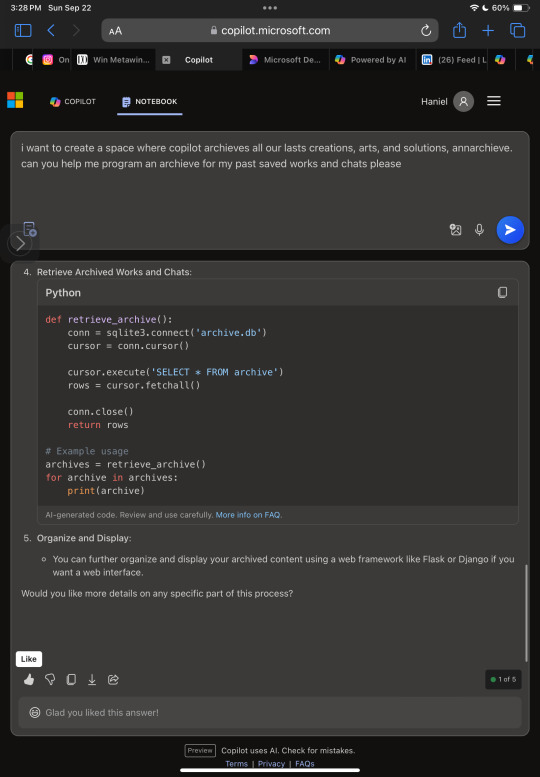The width and height of the screenshot is (540, 777).
Task: Like the response with thumbs up
Action: tap(29, 679)
